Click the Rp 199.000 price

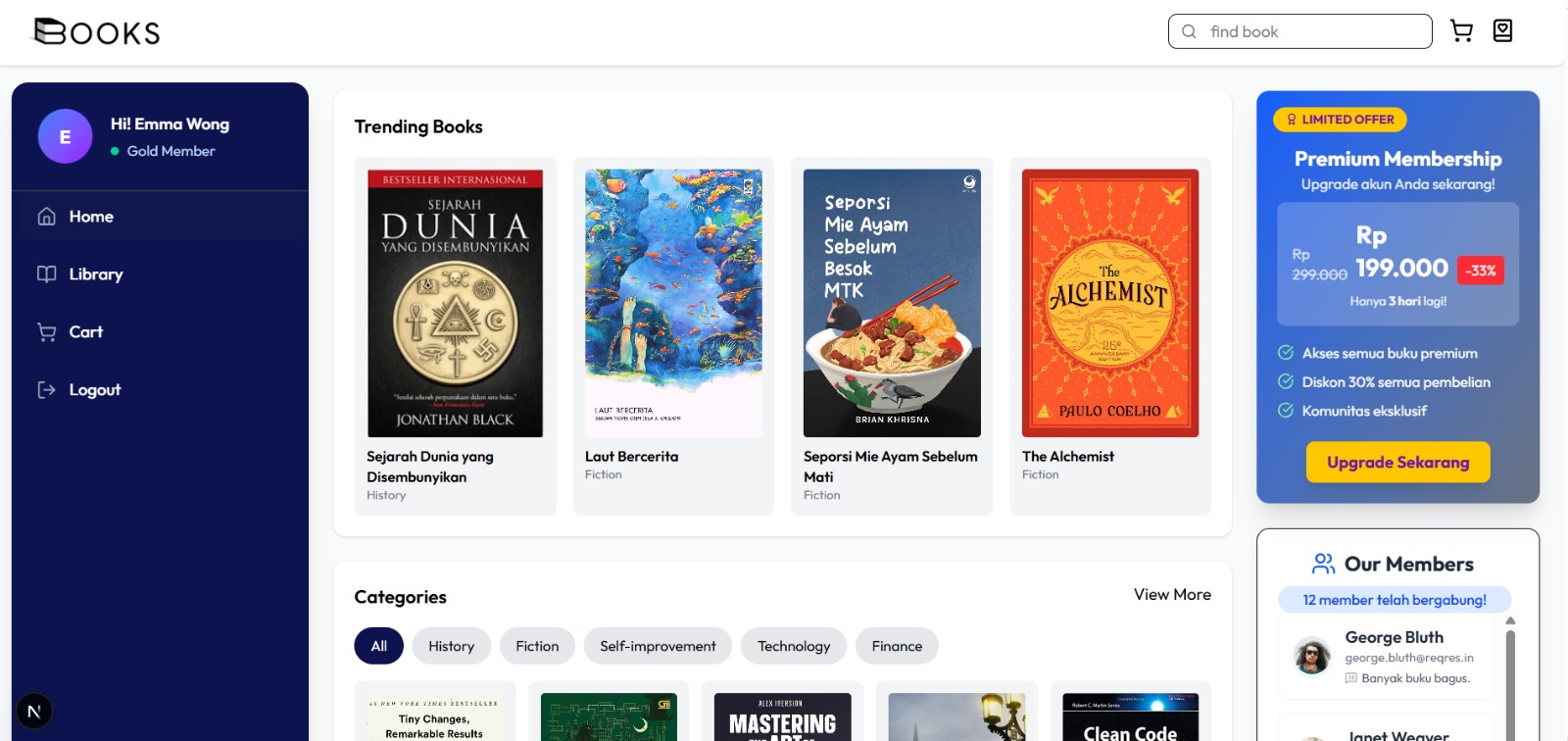tap(1401, 252)
